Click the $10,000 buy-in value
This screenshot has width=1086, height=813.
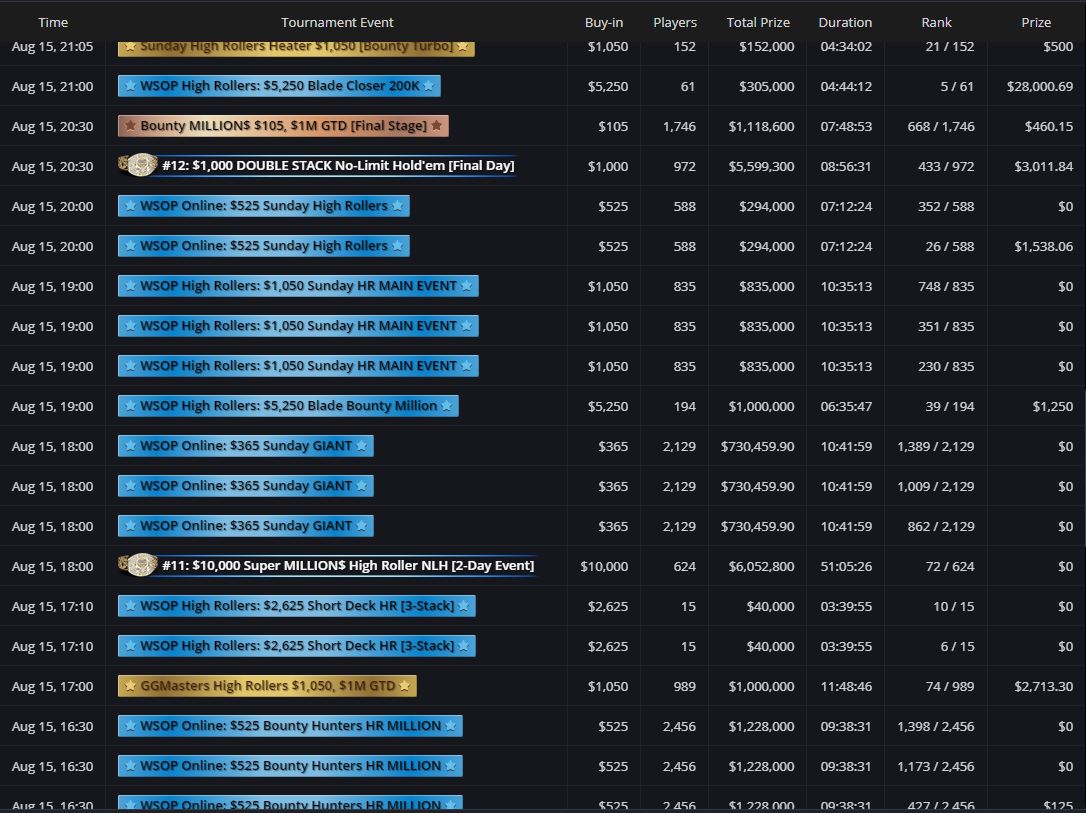click(x=604, y=566)
